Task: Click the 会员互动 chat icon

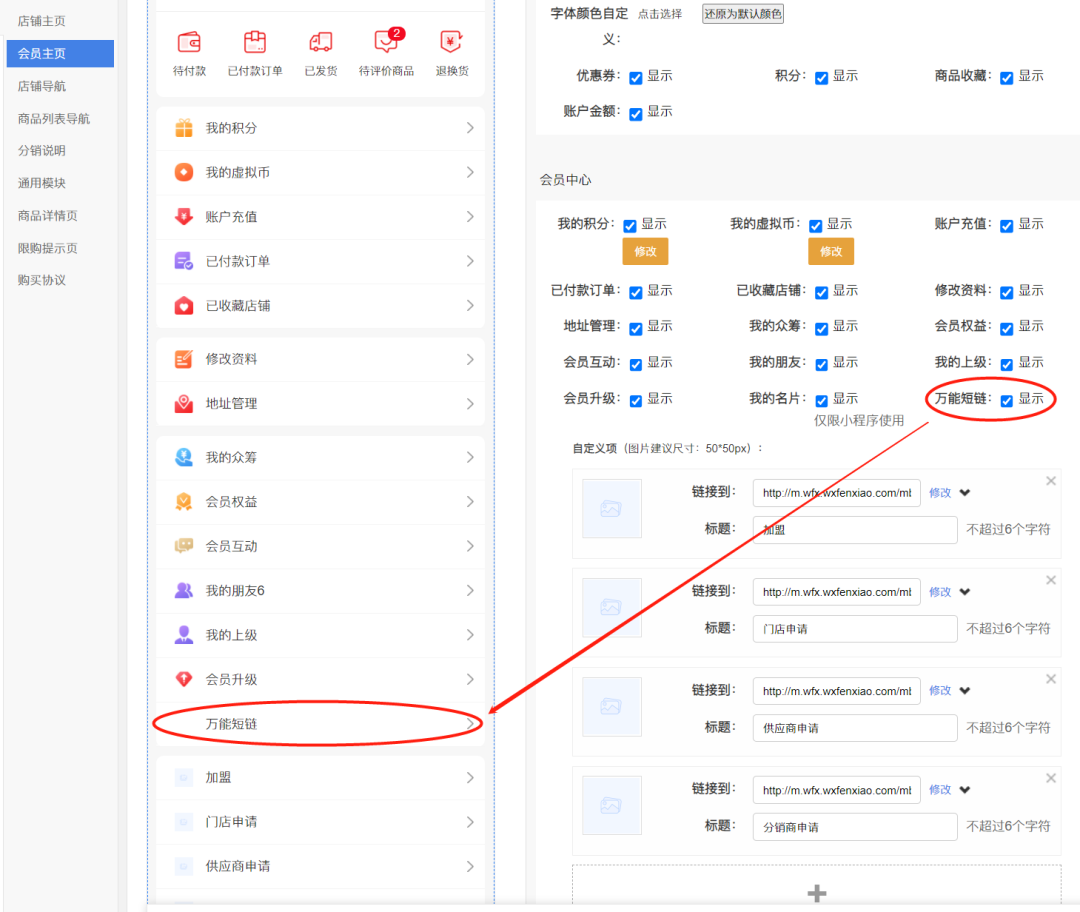Action: tap(184, 546)
